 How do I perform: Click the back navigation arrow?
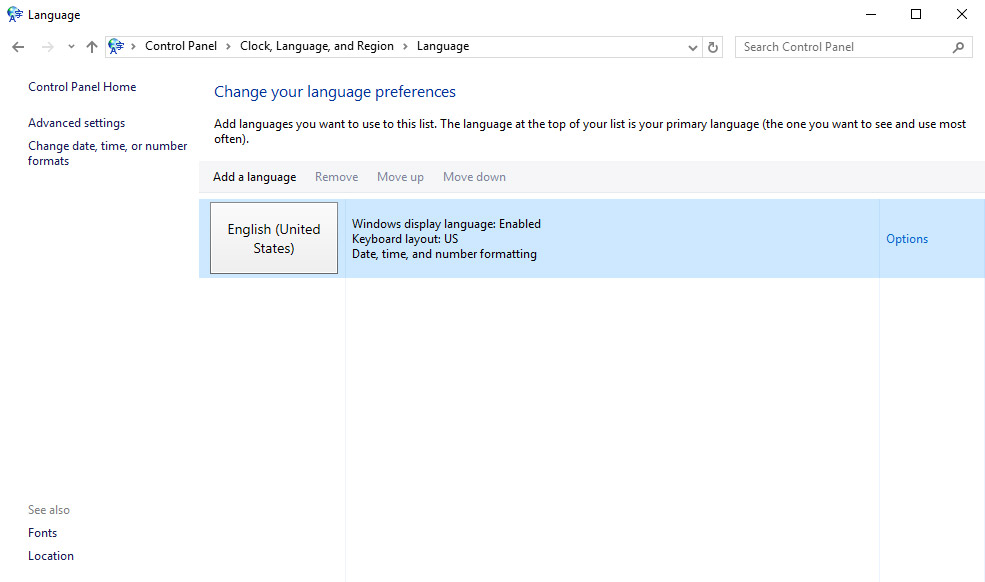[17, 46]
